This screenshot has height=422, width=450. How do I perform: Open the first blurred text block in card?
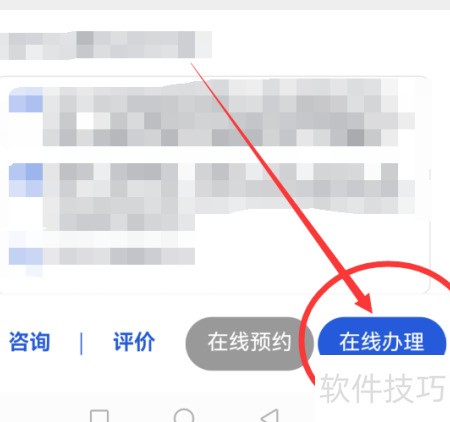click(x=229, y=113)
